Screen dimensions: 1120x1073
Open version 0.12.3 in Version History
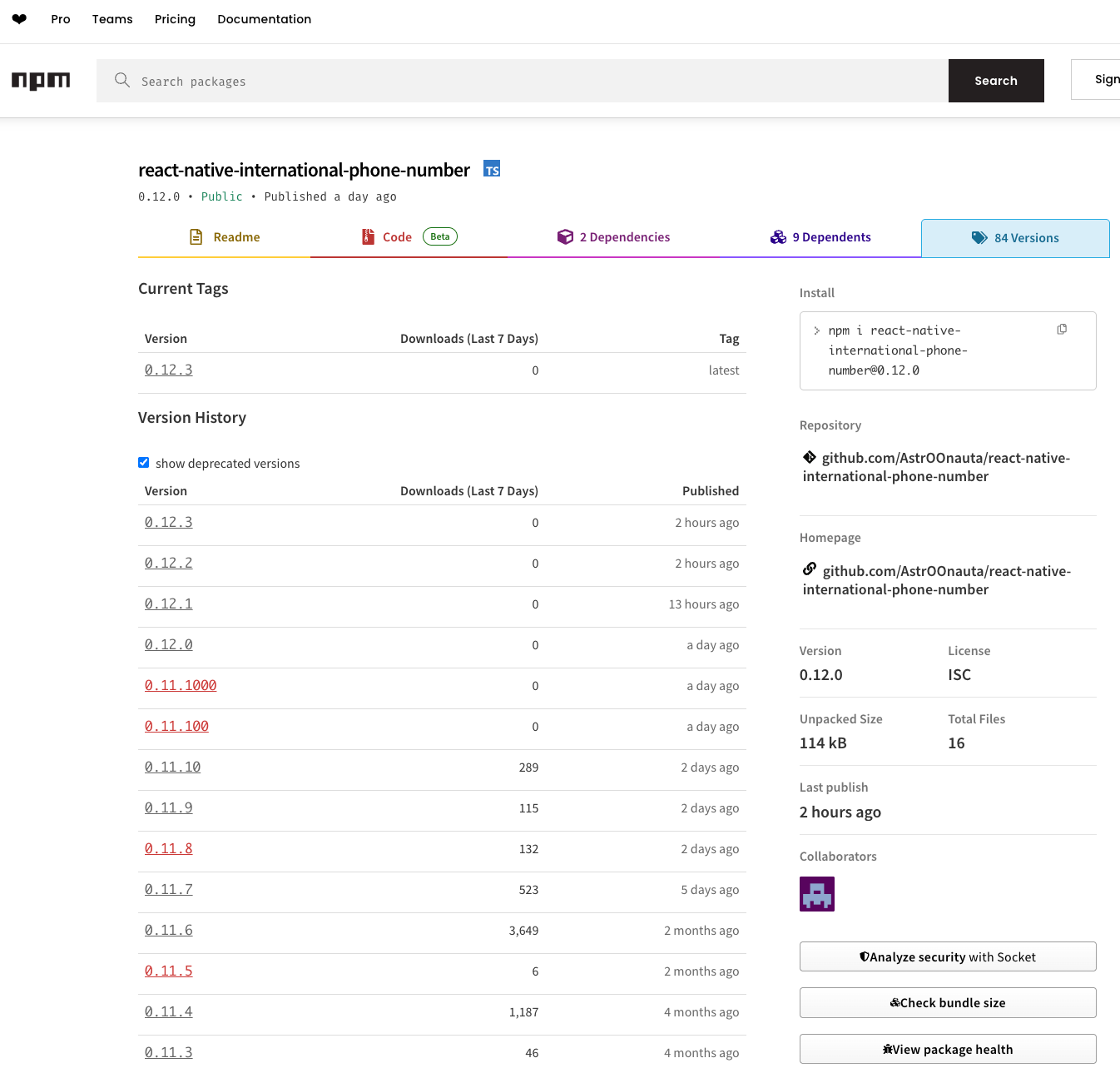(x=169, y=522)
